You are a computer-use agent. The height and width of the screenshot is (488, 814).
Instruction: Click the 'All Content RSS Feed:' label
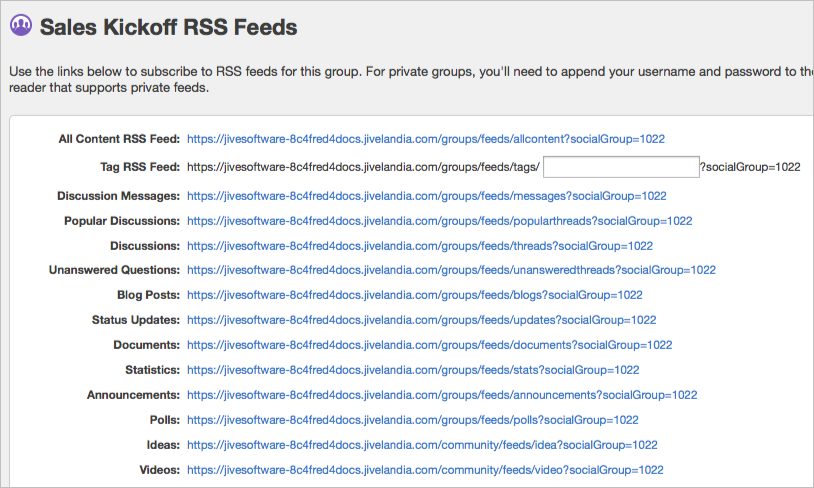[119, 139]
